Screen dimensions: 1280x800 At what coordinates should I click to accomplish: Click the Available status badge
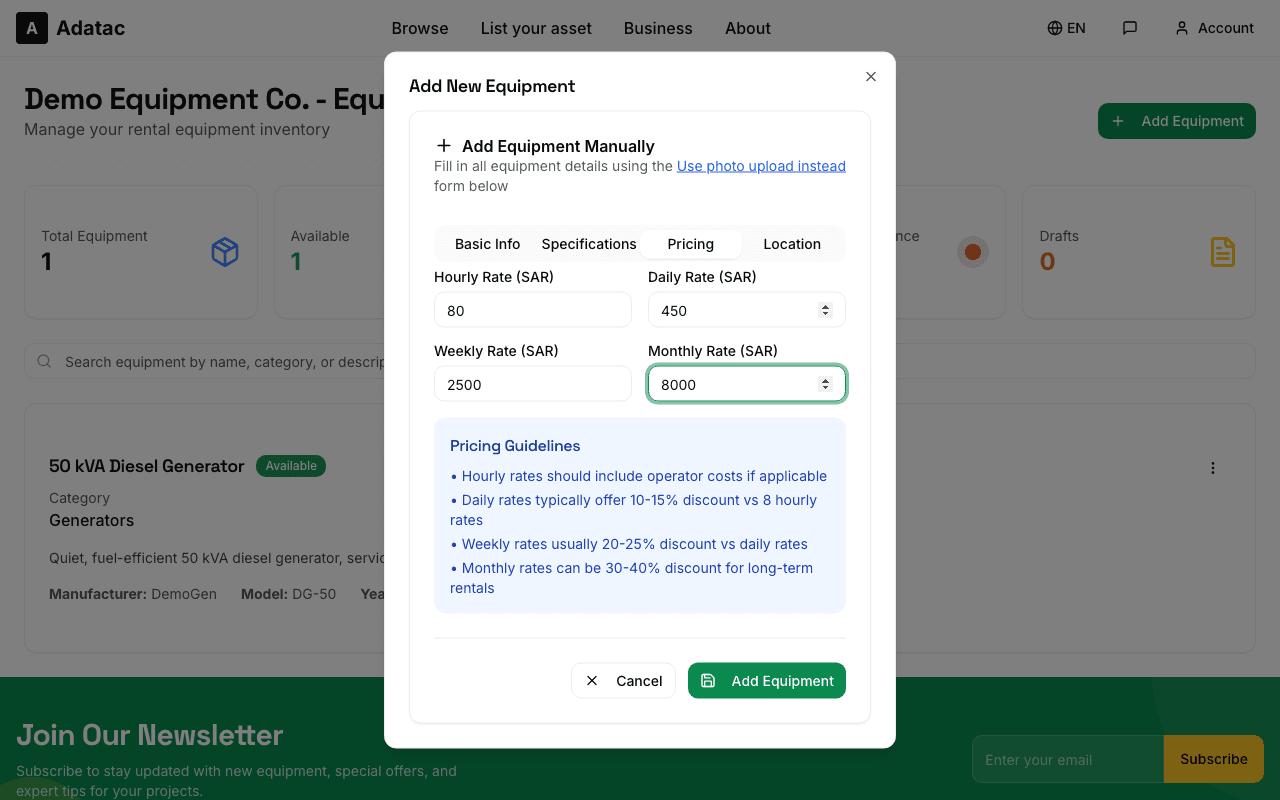point(291,466)
